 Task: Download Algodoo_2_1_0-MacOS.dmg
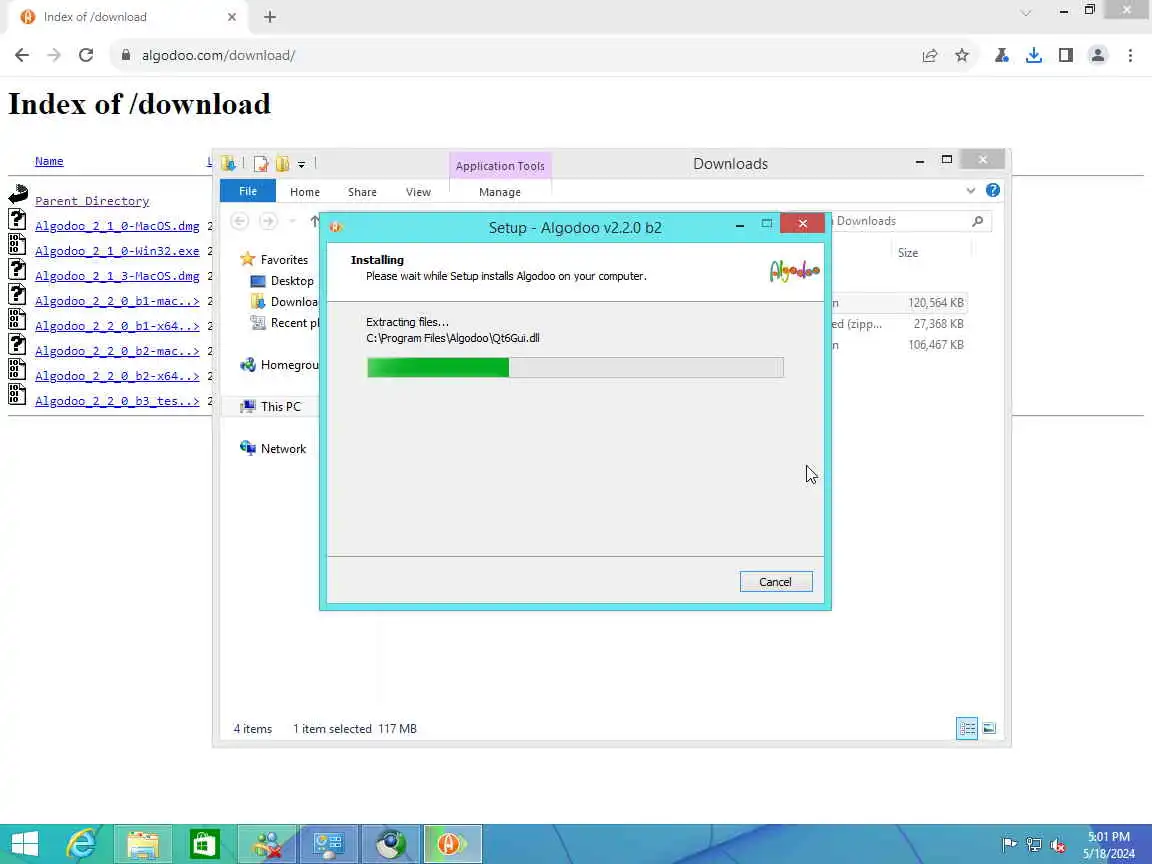[x=117, y=226]
